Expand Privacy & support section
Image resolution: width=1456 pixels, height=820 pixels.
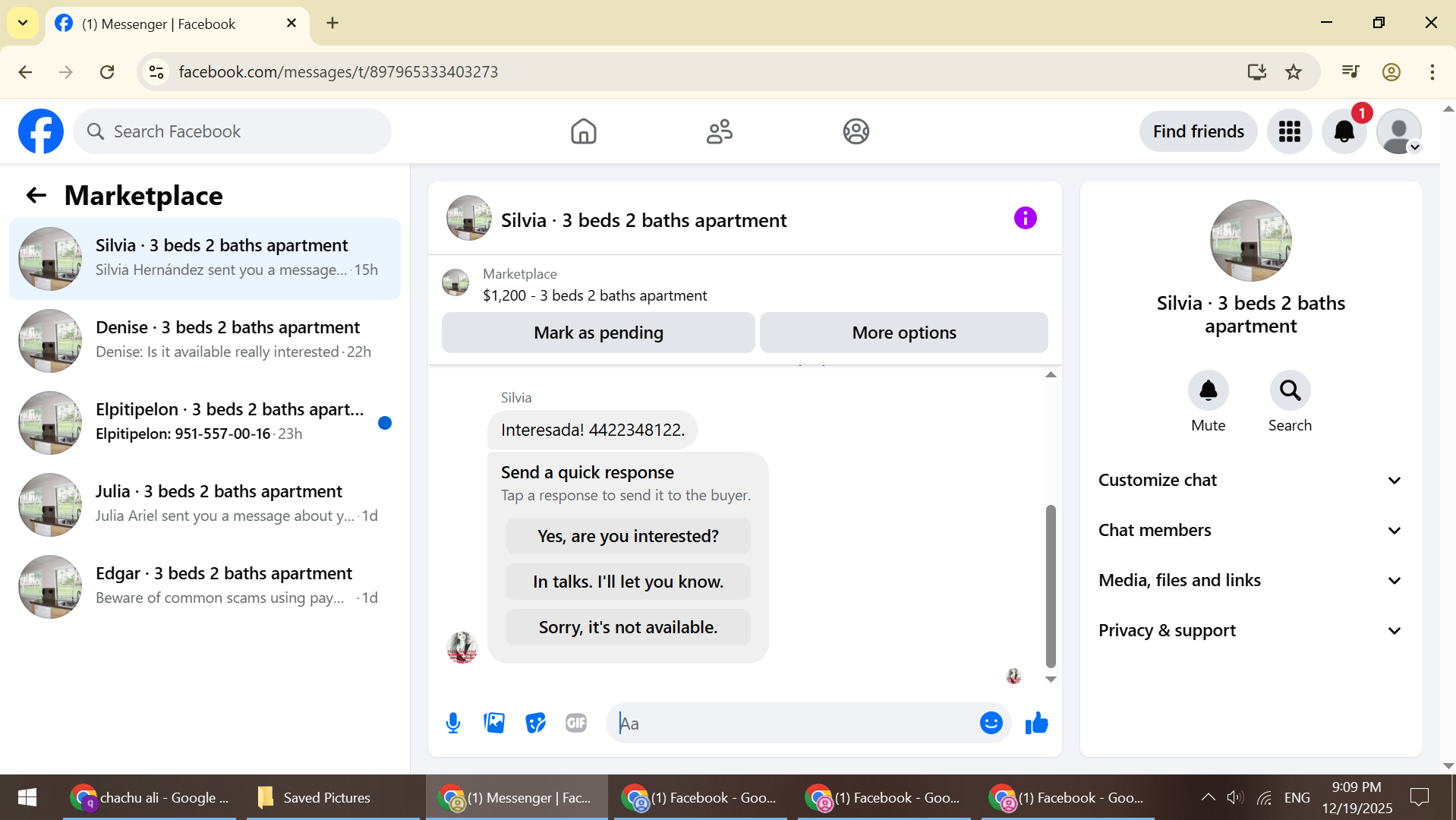(x=1250, y=630)
